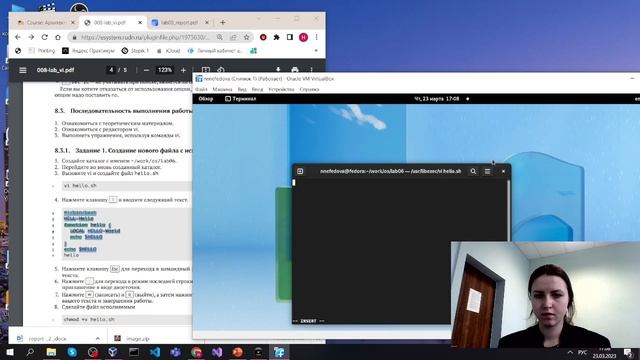This screenshot has height=360, width=640.
Task: Open the Вид menu in VirtualBox
Action: click(242, 89)
